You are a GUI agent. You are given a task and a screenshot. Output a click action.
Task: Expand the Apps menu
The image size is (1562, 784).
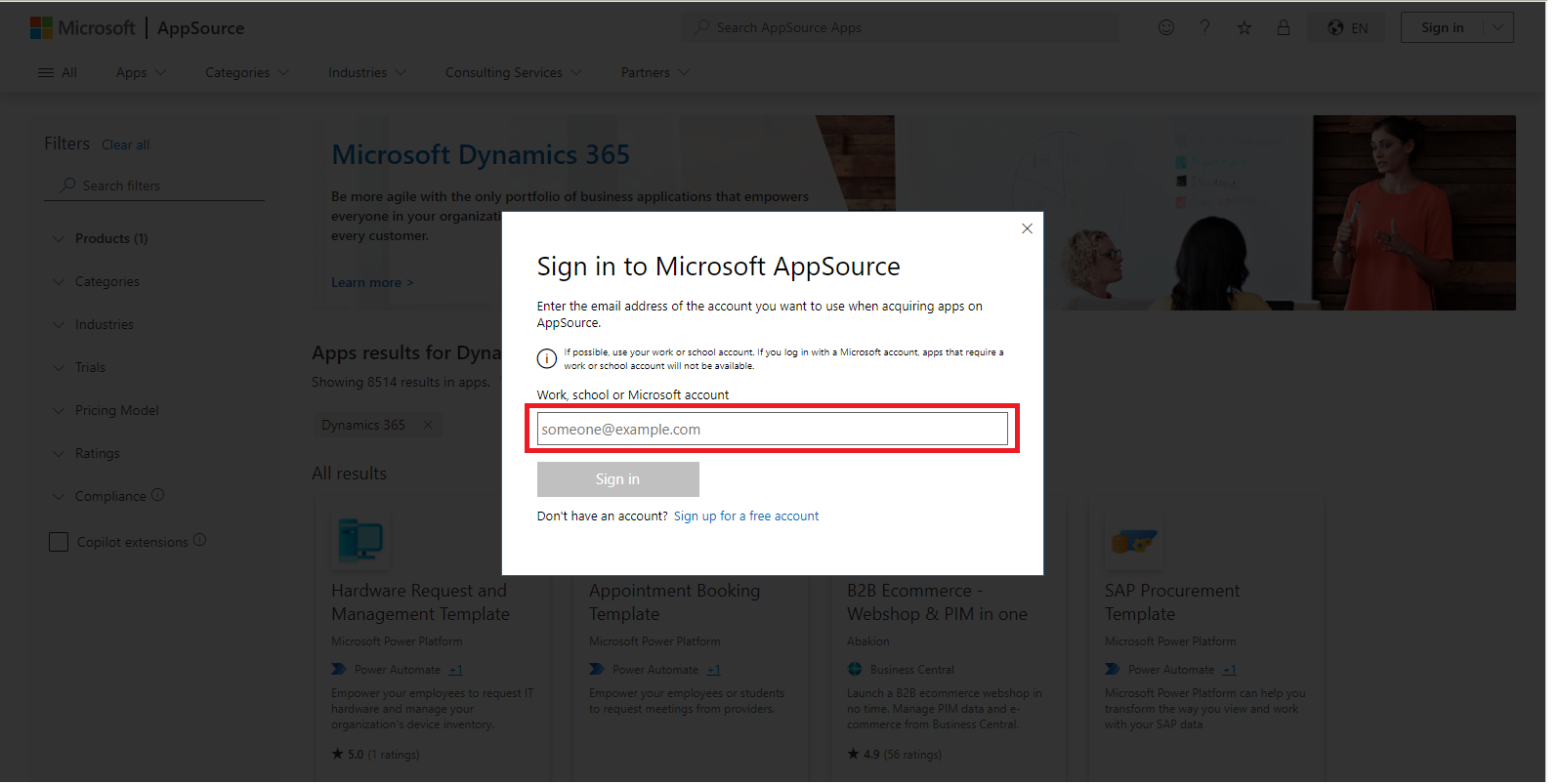pyautogui.click(x=142, y=72)
